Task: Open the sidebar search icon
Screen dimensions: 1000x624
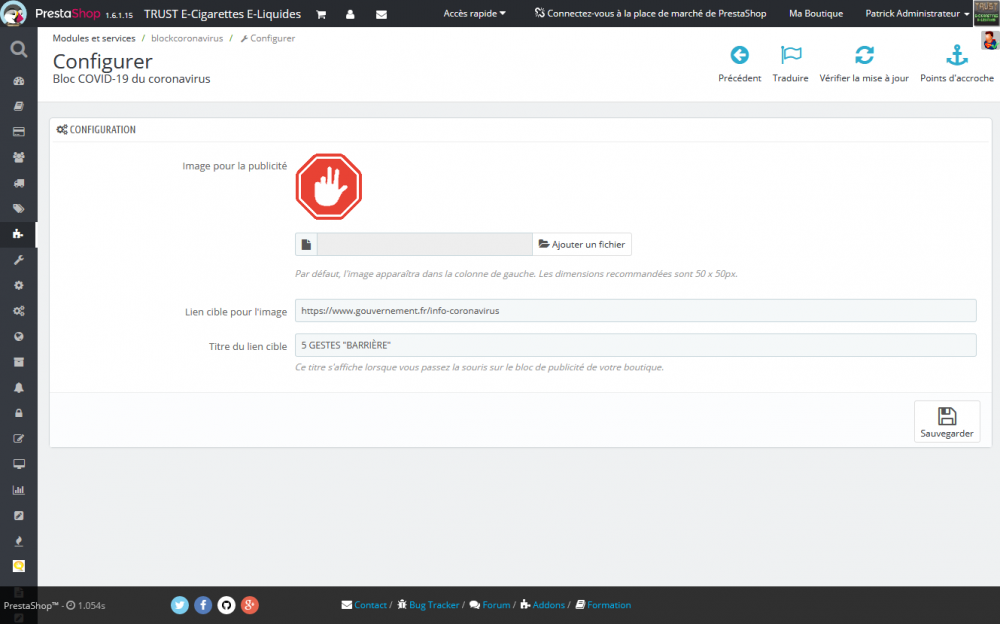Action: click(18, 49)
